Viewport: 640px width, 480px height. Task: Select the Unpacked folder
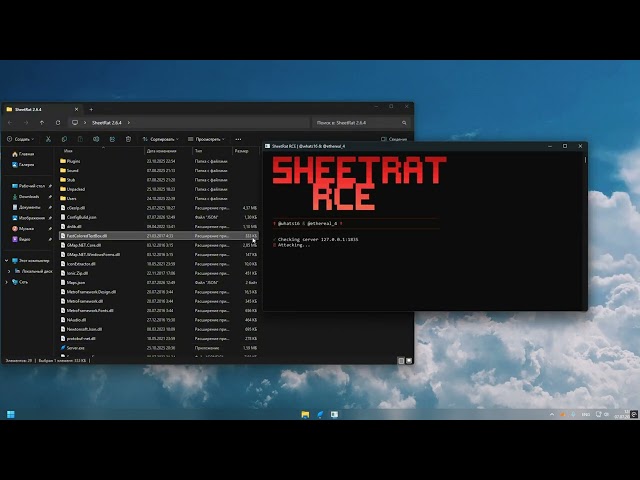159,189
